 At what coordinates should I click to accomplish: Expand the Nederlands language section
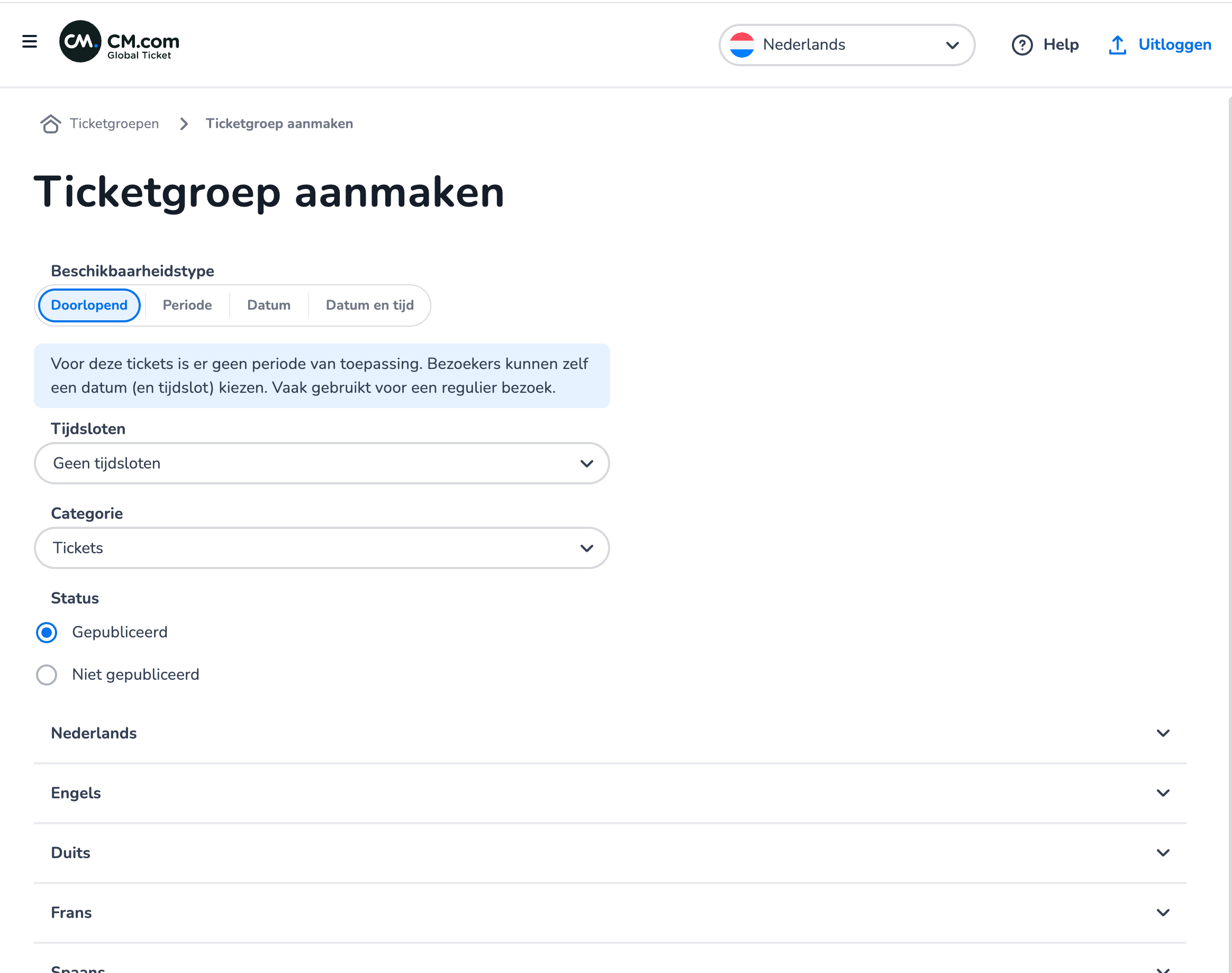610,733
